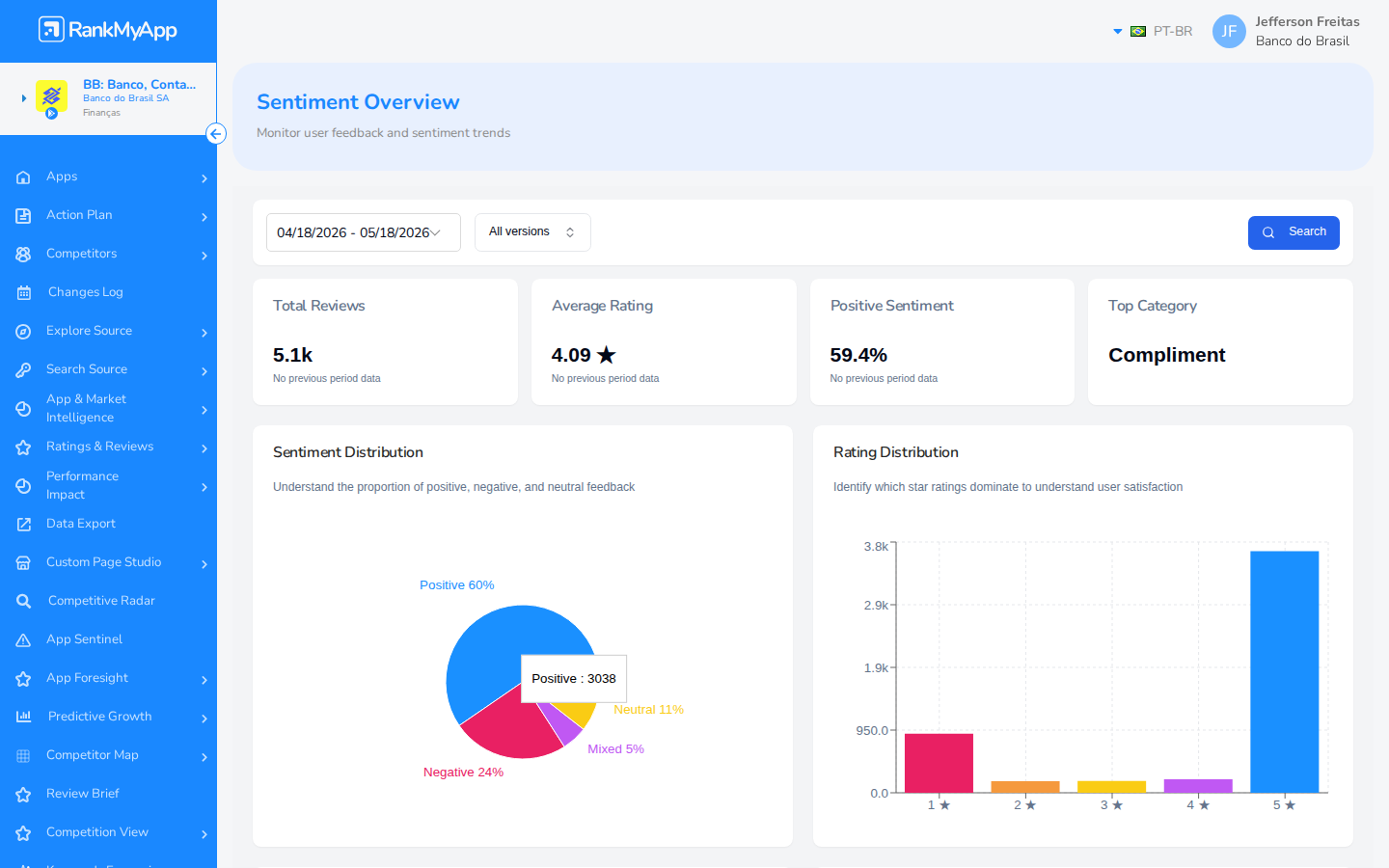
Task: Click the Total Reviews 5.1k value
Action: click(x=292, y=355)
